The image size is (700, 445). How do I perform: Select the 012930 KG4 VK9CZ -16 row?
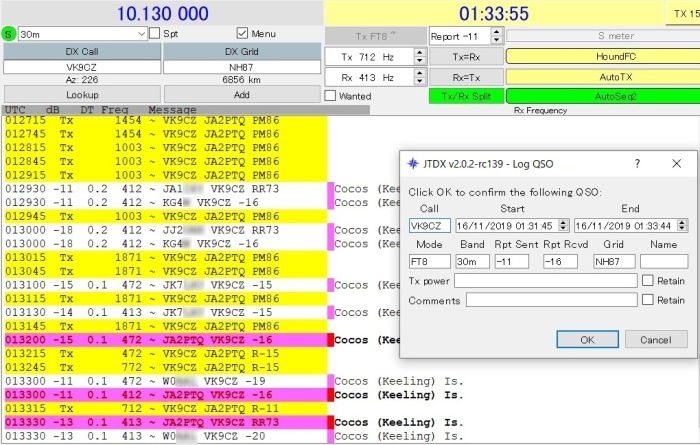pyautogui.click(x=166, y=202)
